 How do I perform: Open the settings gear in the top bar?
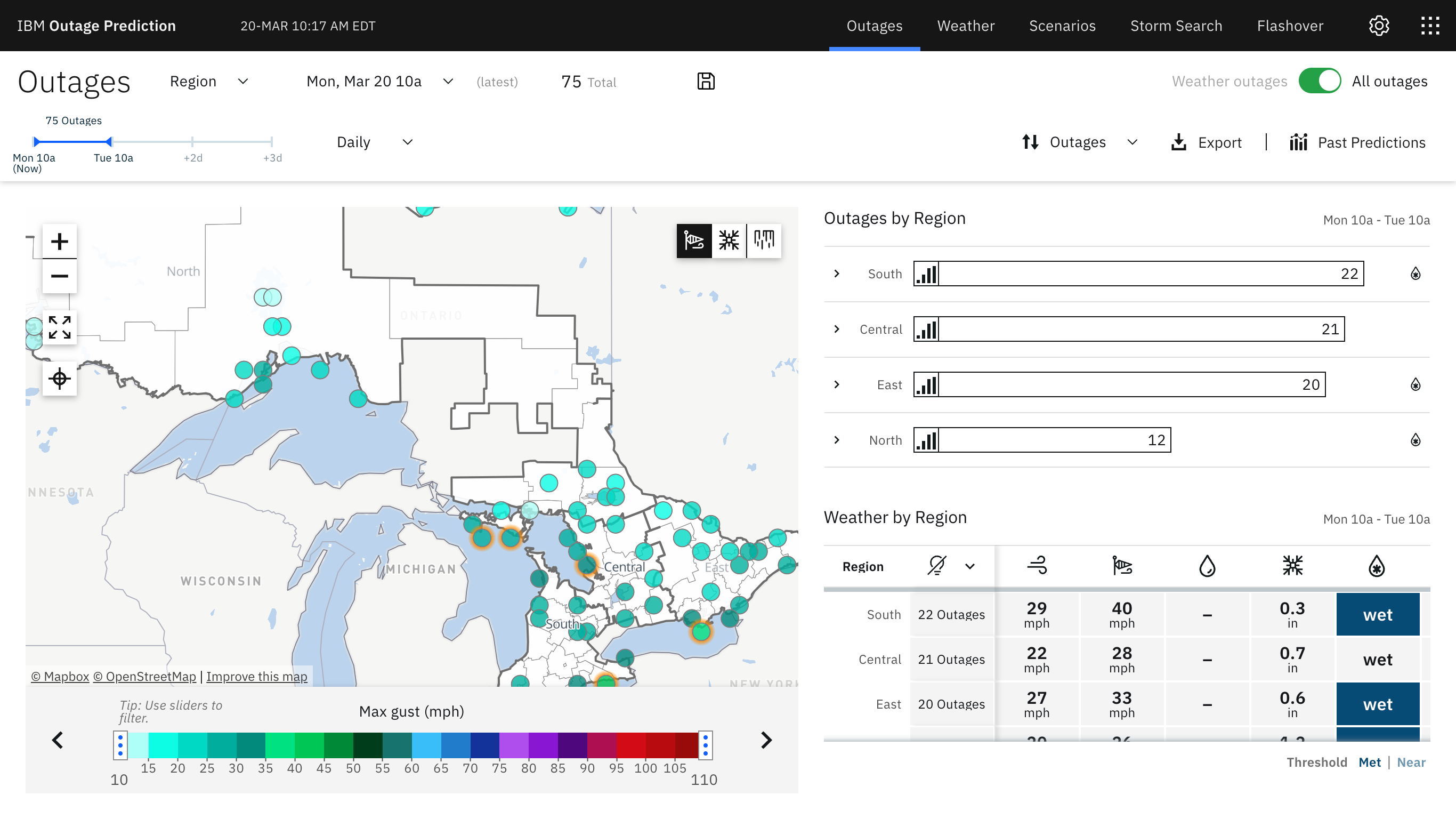pos(1379,26)
